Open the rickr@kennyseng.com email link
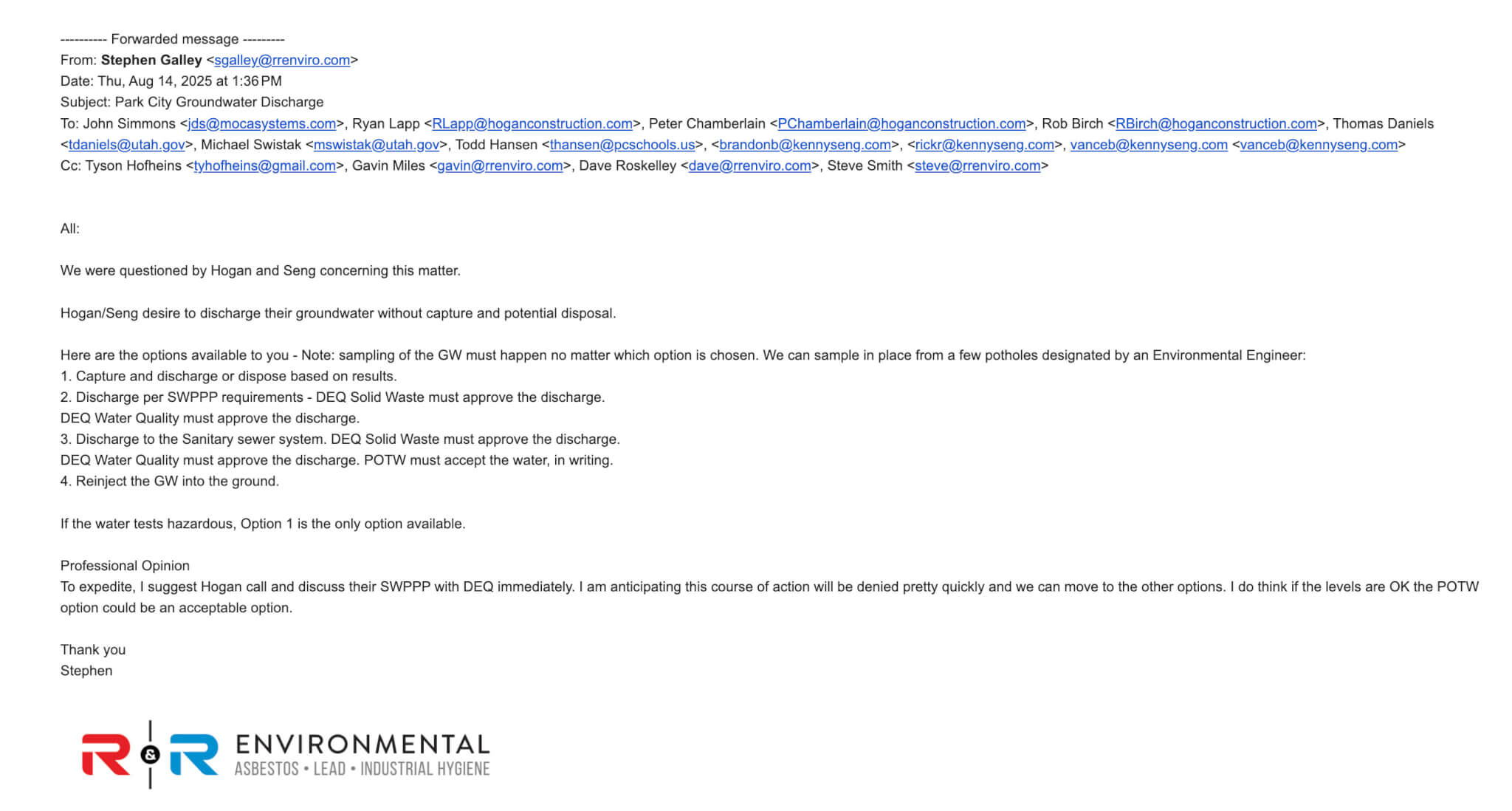The width and height of the screenshot is (1512, 811). point(984,145)
